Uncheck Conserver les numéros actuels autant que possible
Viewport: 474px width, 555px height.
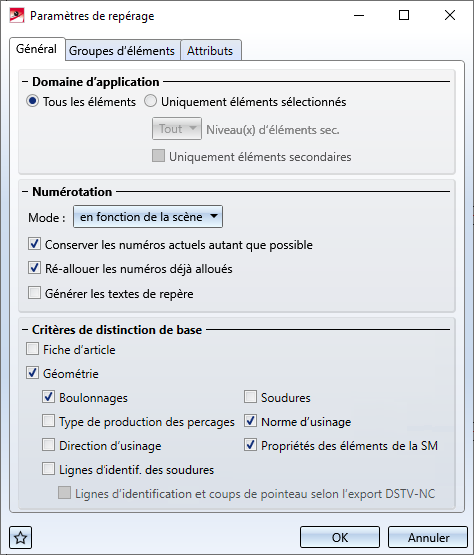[34, 244]
